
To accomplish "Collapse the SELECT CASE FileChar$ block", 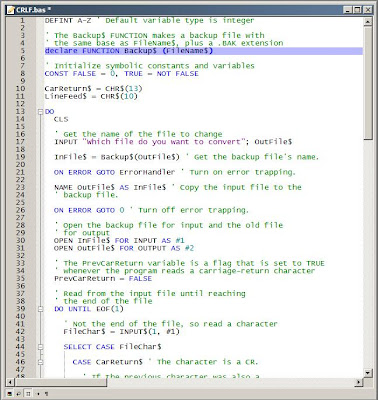I will 40,347.
